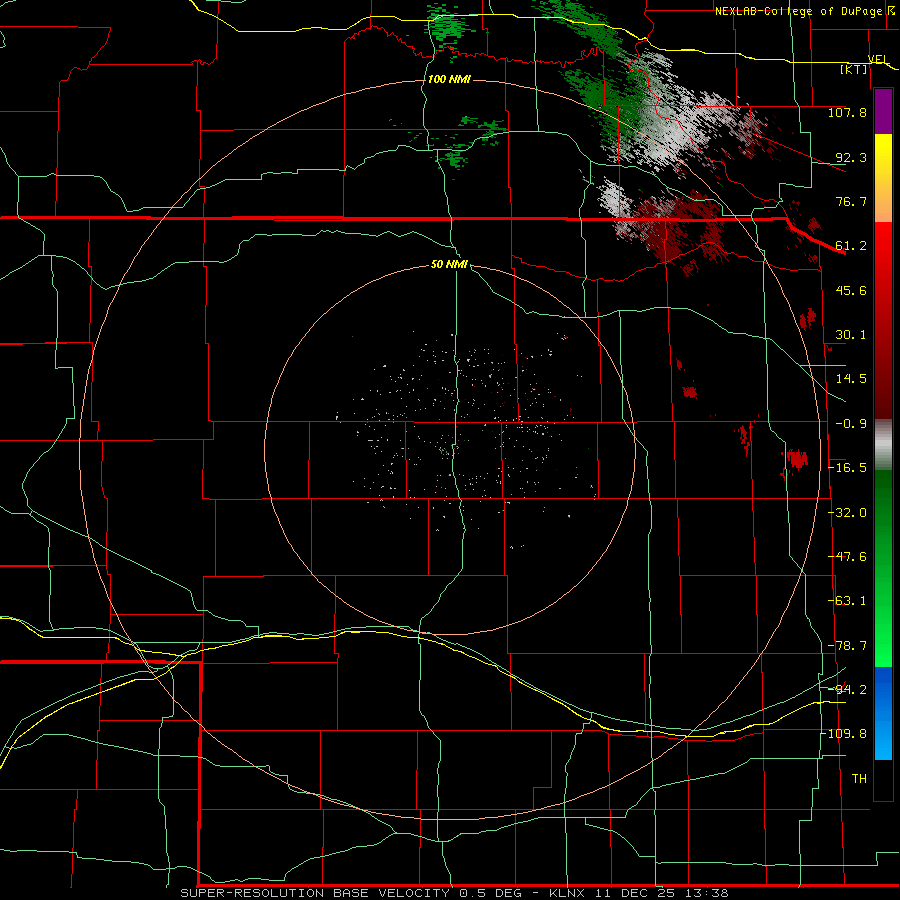The height and width of the screenshot is (900, 900).
Task: Click the 30.1 velocity scale value
Action: coord(851,335)
